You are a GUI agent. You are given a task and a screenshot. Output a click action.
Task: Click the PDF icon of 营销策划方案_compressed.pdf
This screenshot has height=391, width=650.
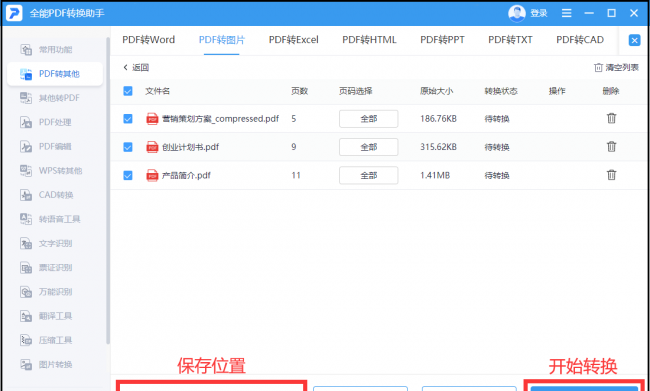point(153,119)
